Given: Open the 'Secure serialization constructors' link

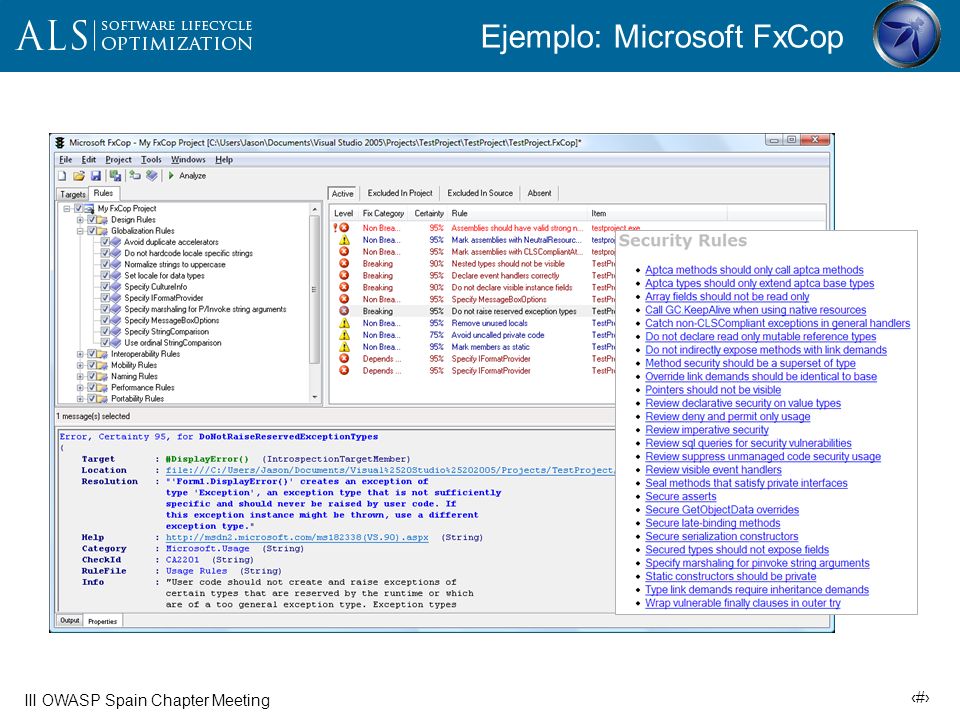Looking at the screenshot, I should tap(722, 536).
